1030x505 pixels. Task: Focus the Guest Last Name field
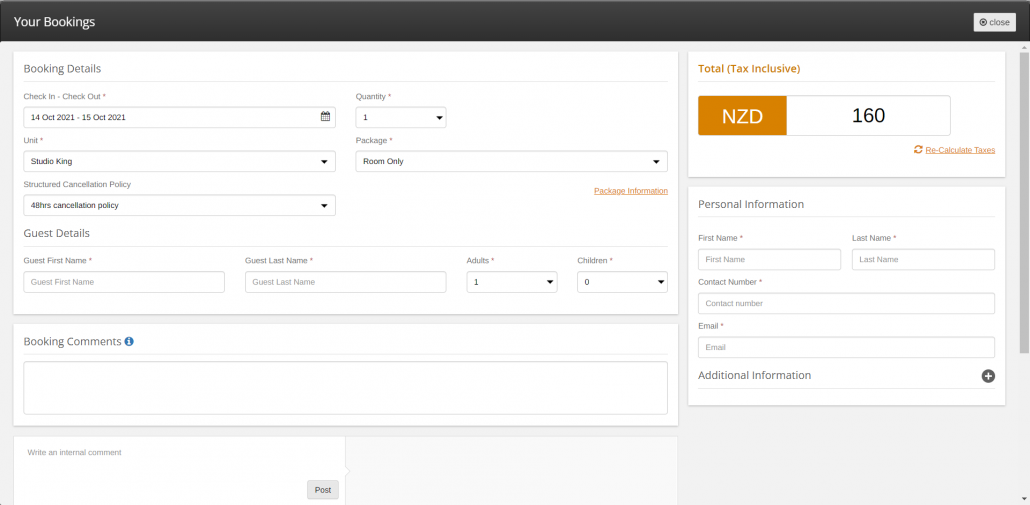pyautogui.click(x=346, y=282)
